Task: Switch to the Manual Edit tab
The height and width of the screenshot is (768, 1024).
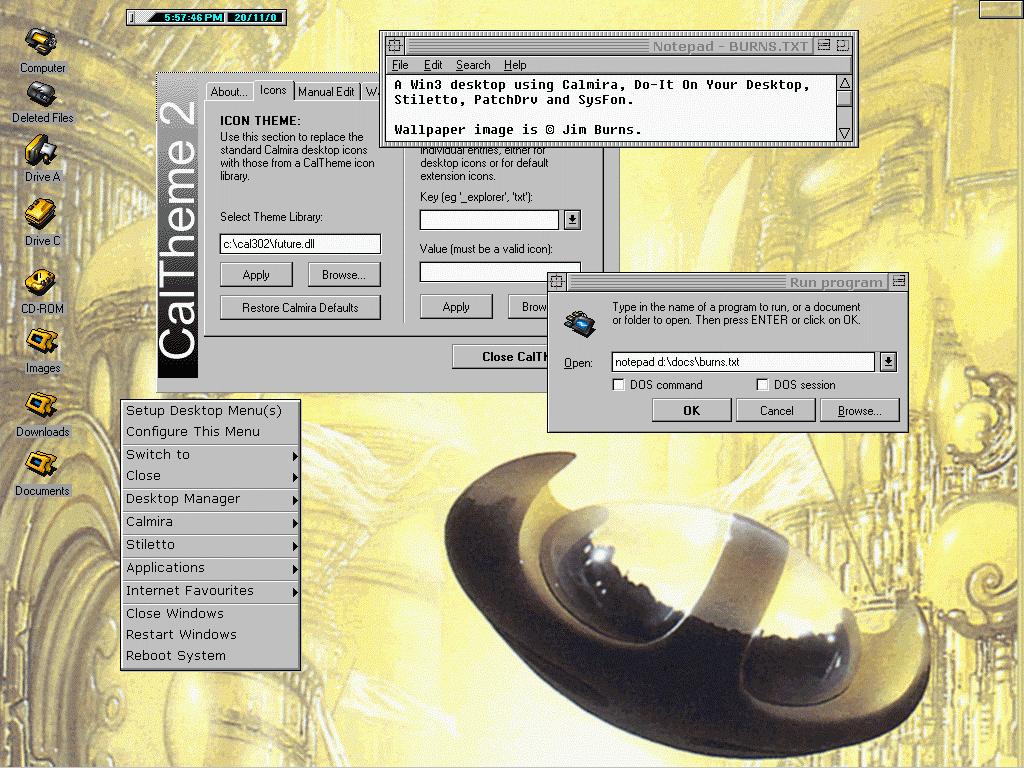Action: coord(326,92)
